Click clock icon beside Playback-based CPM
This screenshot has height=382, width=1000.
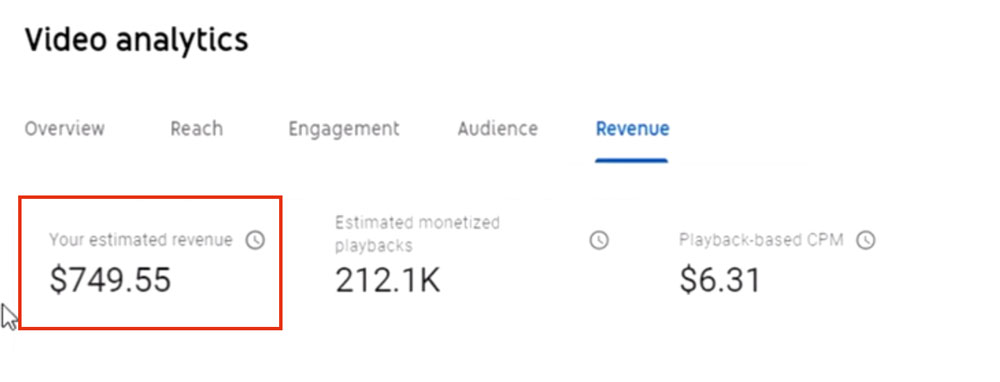[865, 240]
